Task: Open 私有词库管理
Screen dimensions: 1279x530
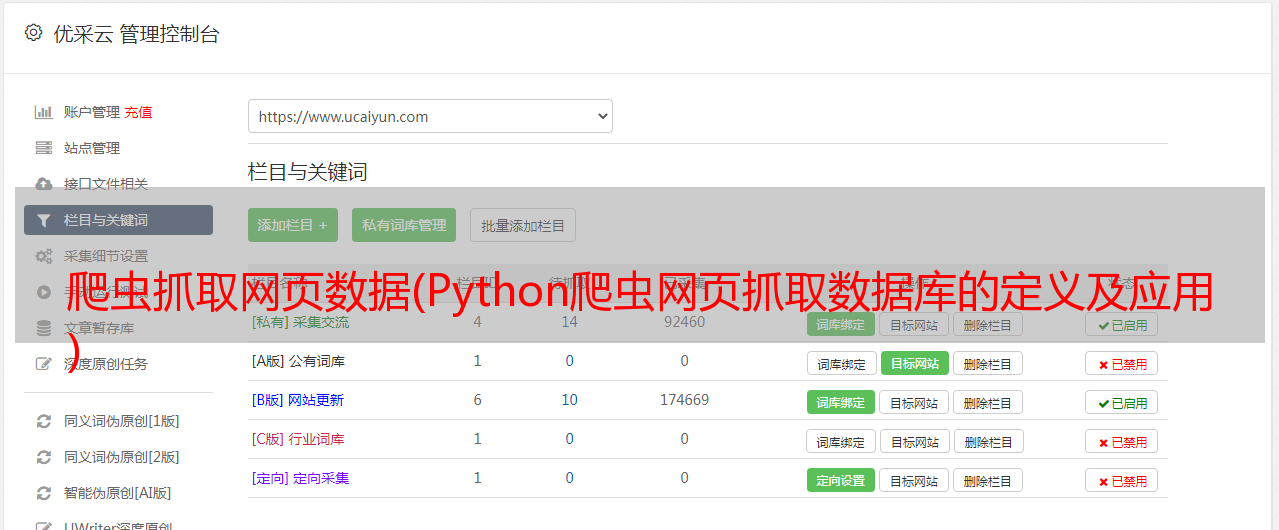Action: 404,225
